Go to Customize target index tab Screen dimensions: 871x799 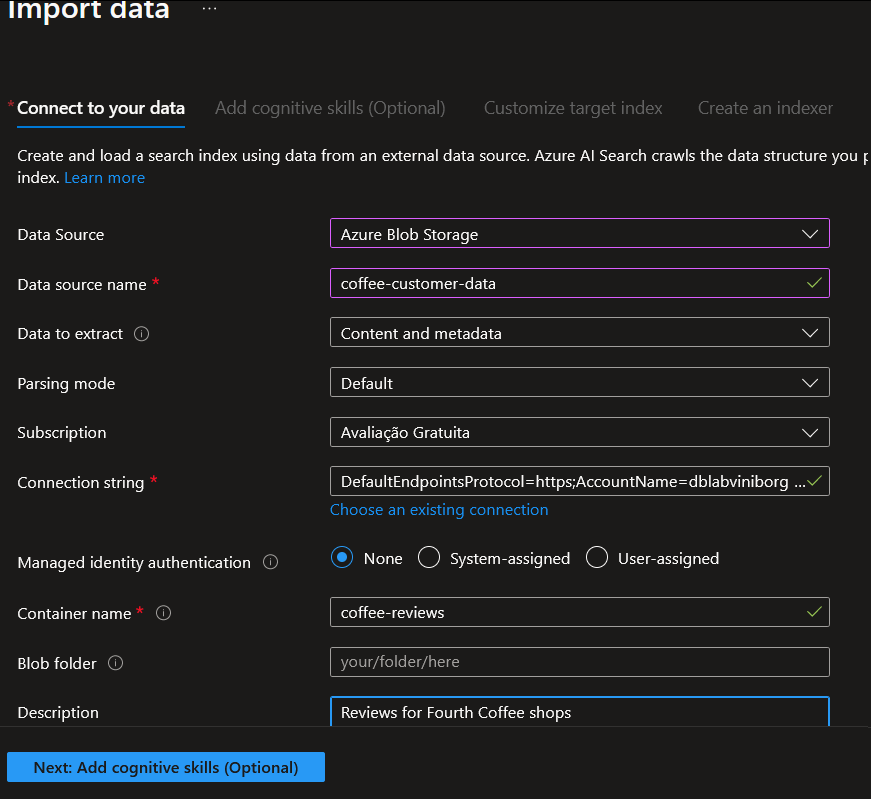click(x=573, y=108)
